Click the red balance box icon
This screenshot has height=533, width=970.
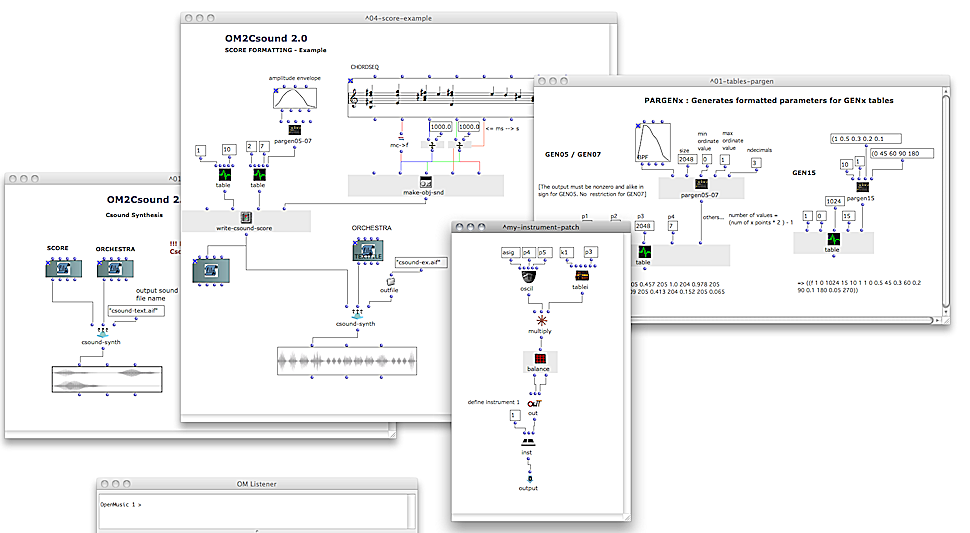(540, 359)
